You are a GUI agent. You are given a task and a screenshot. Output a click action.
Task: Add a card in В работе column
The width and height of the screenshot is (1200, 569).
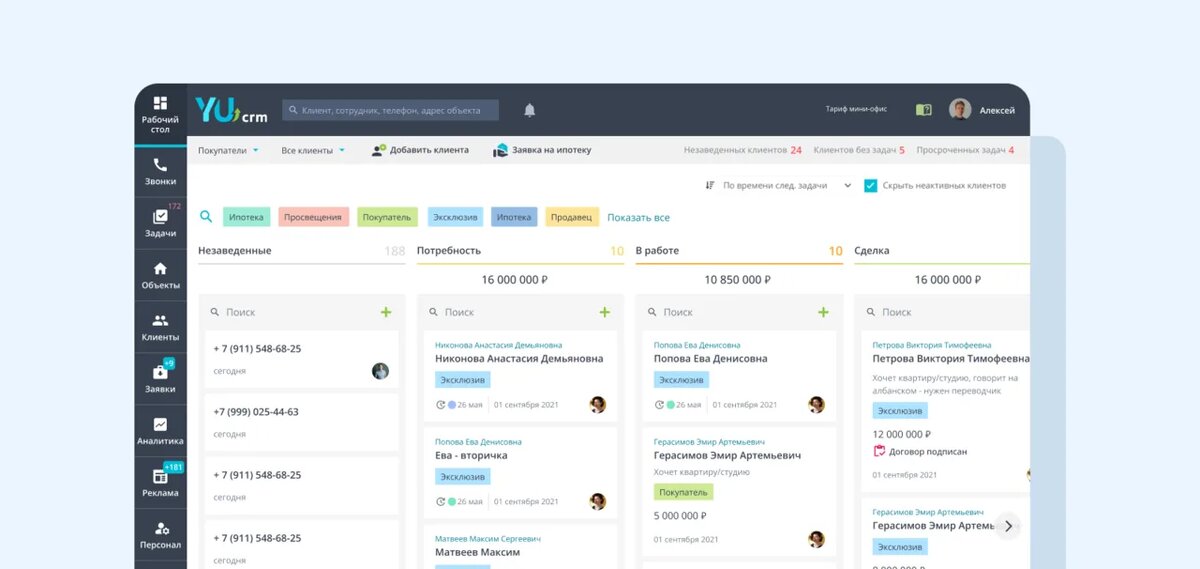[823, 312]
